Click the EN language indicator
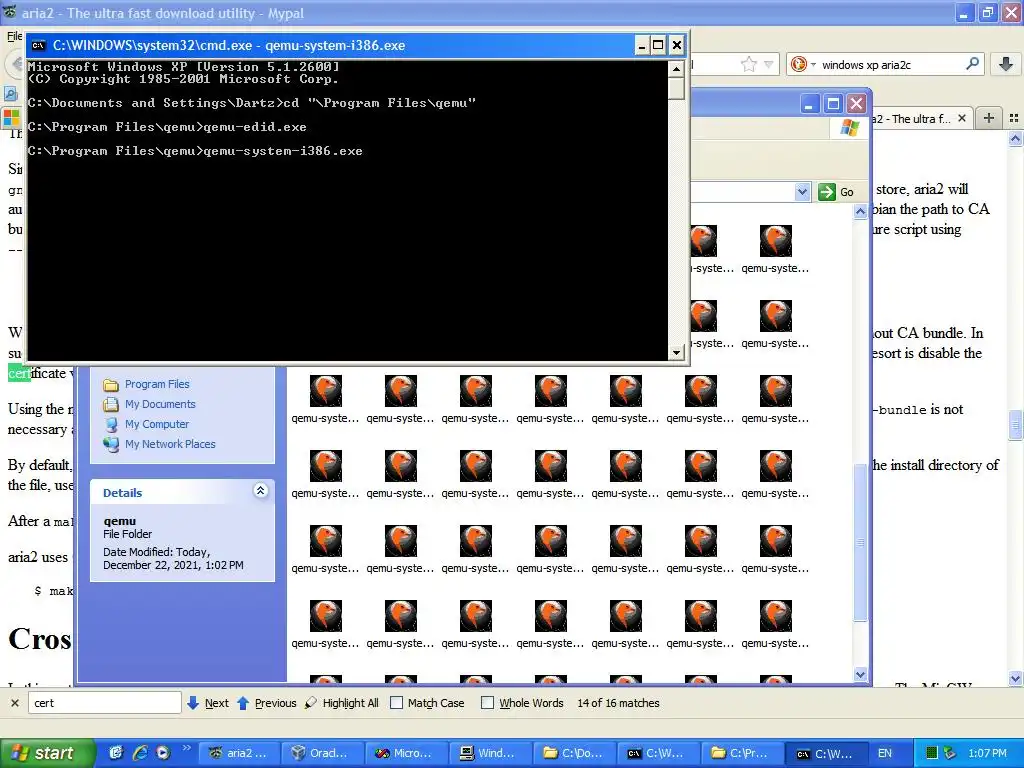 [885, 753]
